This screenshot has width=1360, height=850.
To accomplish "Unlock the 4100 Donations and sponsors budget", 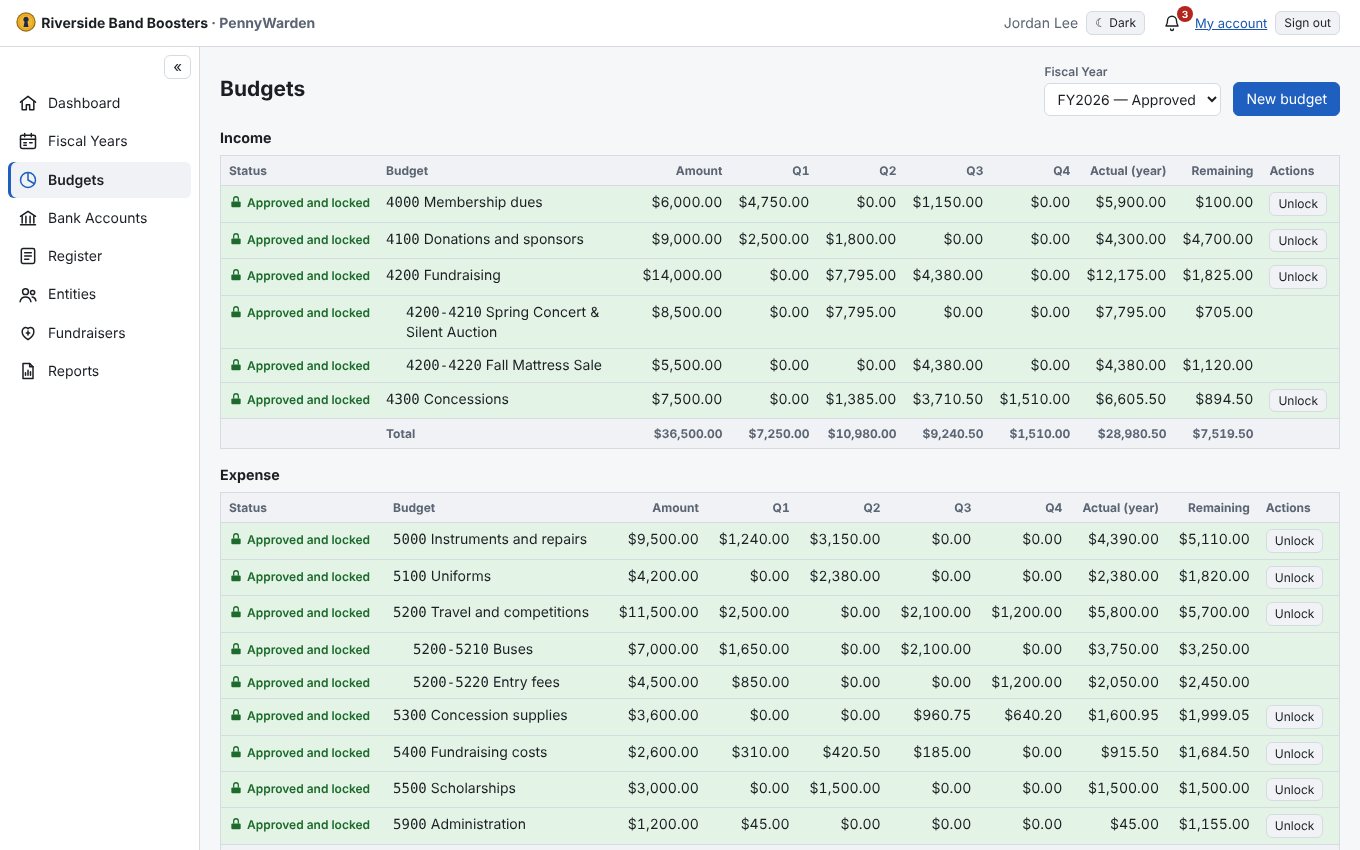I will 1298,241.
